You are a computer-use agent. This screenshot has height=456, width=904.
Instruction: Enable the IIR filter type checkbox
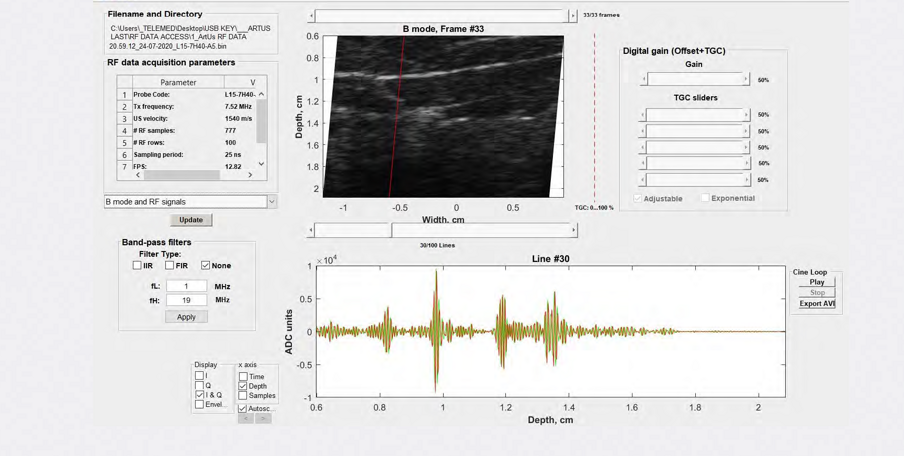tap(137, 266)
